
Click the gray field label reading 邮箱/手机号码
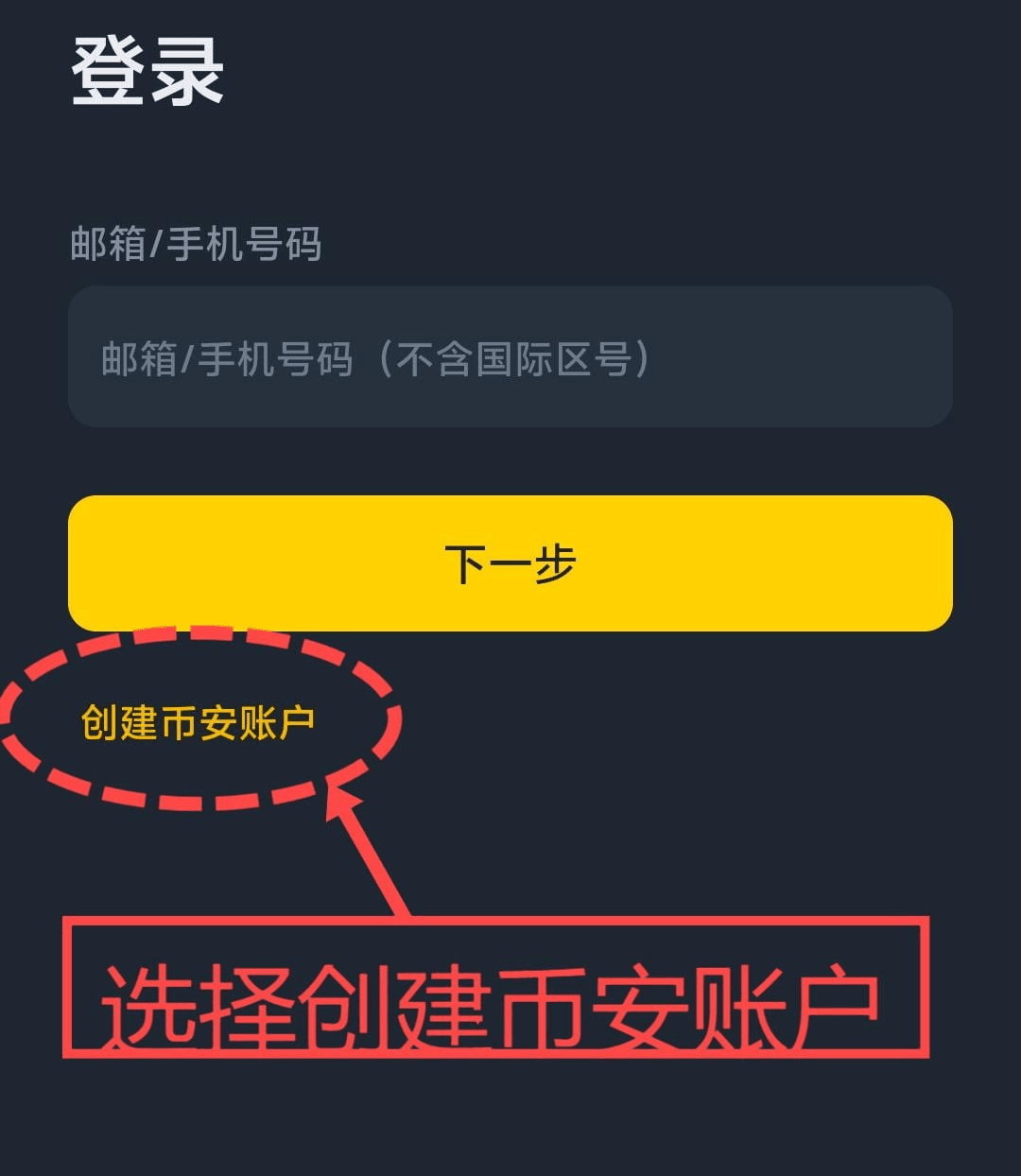click(x=196, y=244)
